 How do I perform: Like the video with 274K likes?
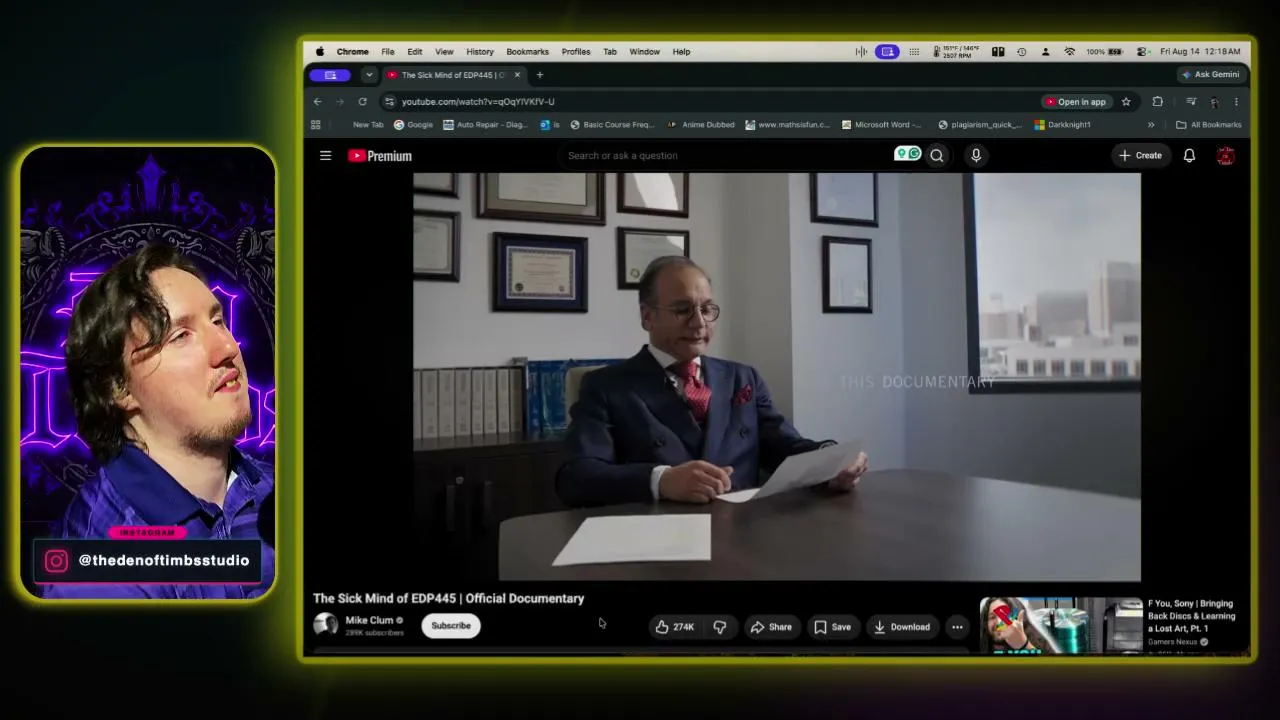click(x=675, y=627)
